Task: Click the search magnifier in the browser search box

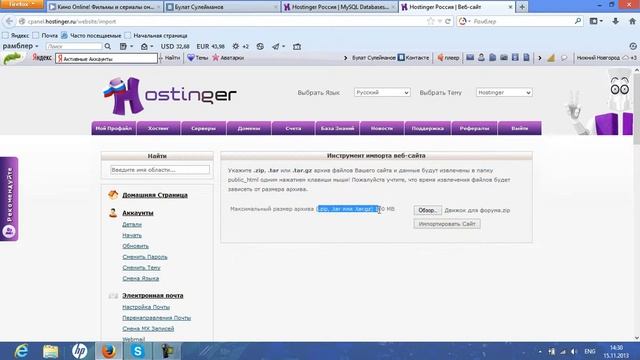Action: click(x=578, y=21)
